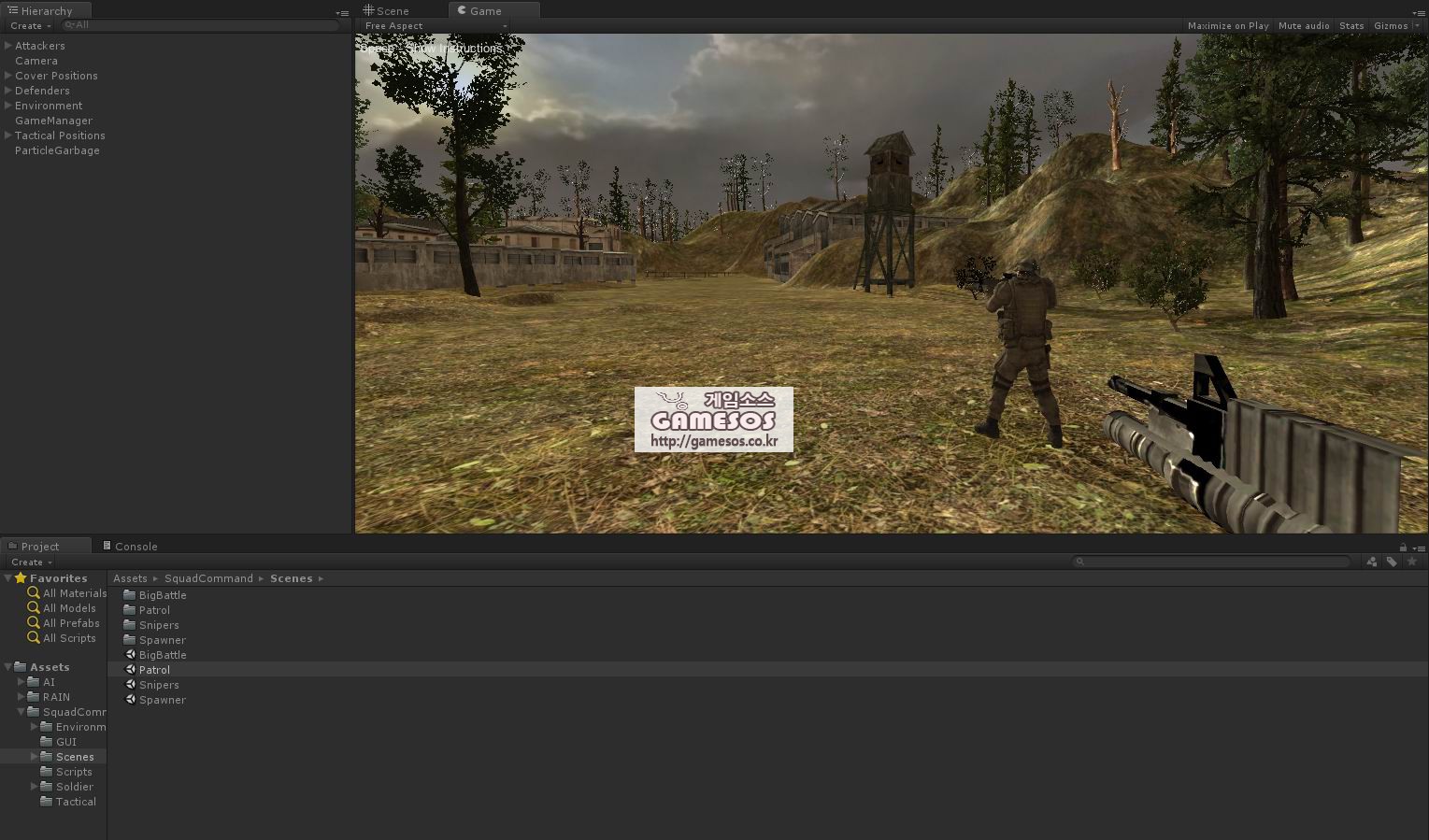Image resolution: width=1429 pixels, height=840 pixels.
Task: Open the Patrol folder icon
Action: [130, 610]
